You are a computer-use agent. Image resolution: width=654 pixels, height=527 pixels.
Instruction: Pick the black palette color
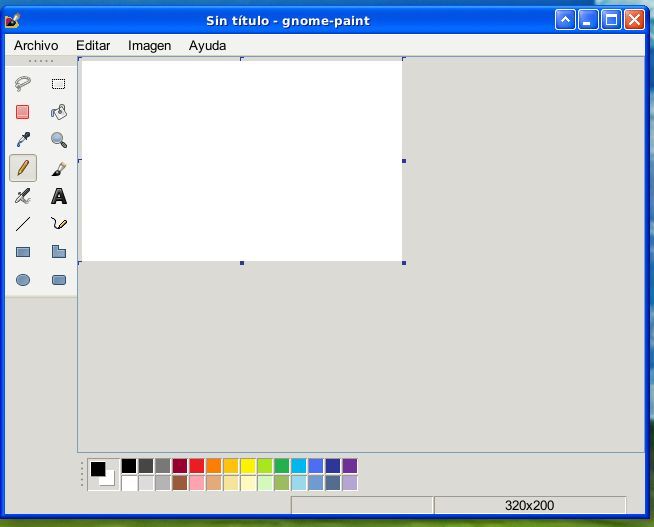point(129,466)
